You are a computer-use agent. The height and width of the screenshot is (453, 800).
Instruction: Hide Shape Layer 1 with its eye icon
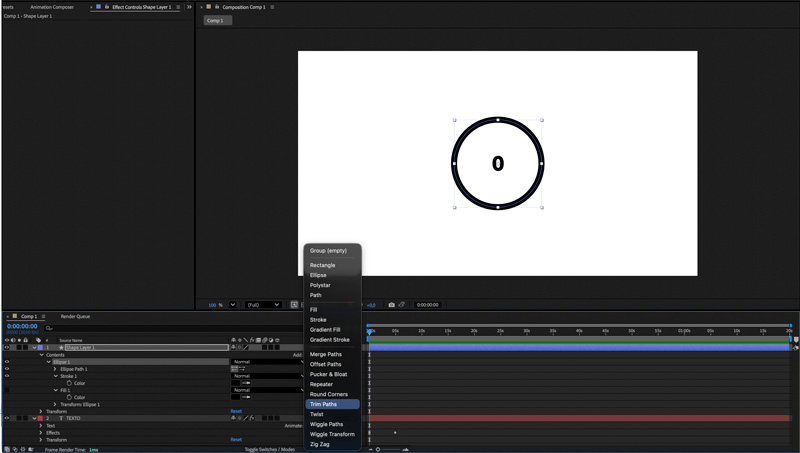point(7,347)
